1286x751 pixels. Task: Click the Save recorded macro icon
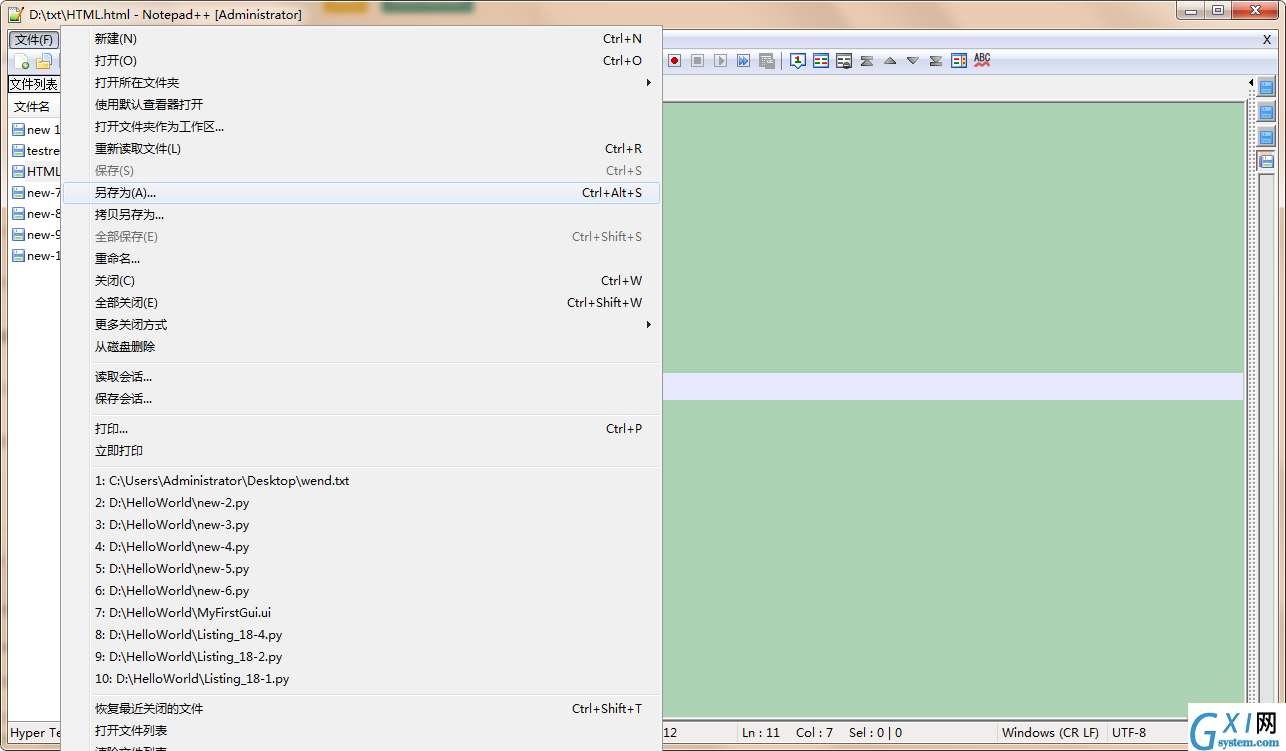tap(767, 61)
